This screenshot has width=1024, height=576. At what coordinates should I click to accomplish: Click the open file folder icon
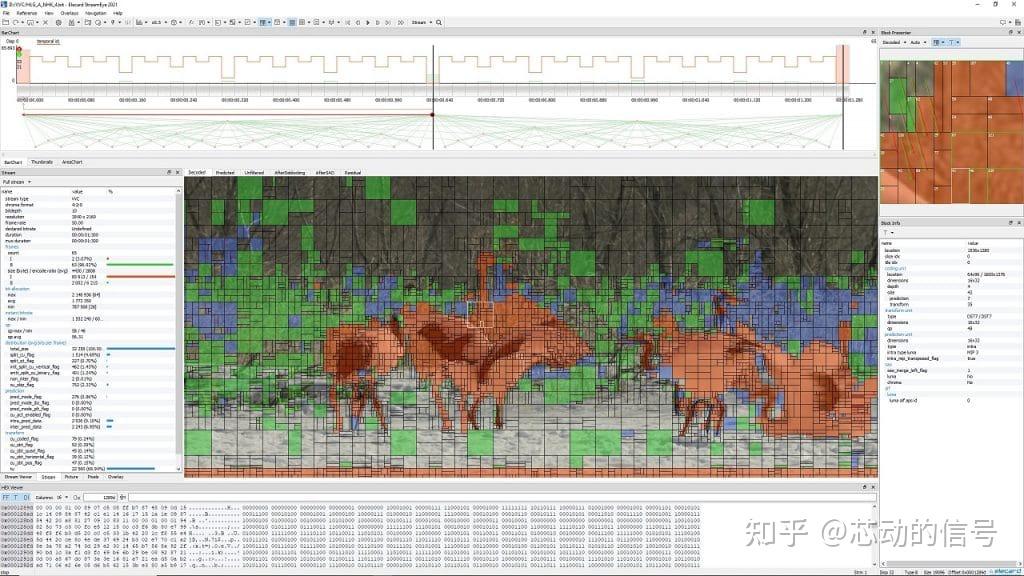(x=6, y=22)
